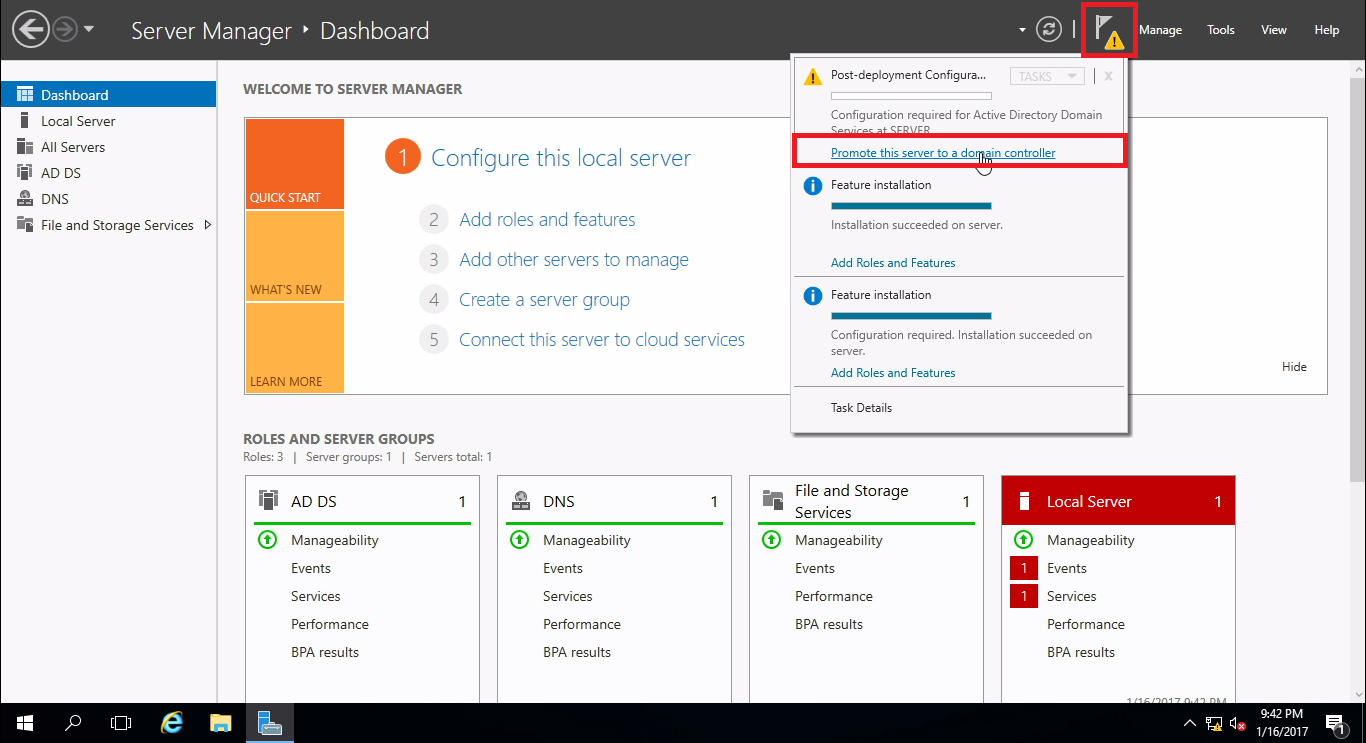This screenshot has width=1366, height=743.
Task: Click Promote this server to a domain controller
Action: [x=943, y=153]
